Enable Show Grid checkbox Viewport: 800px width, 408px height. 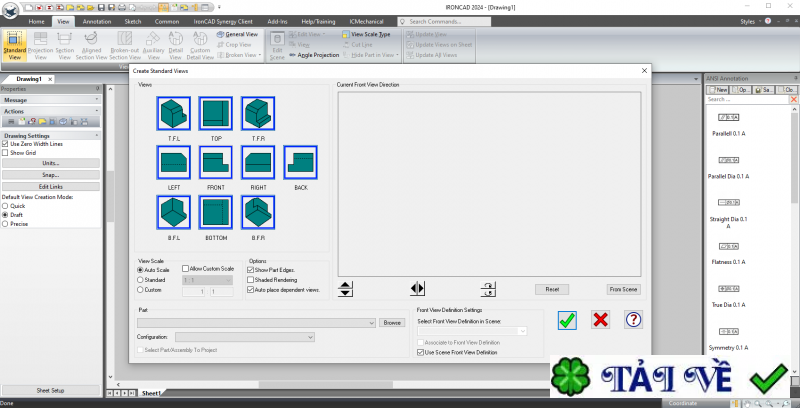[x=5, y=153]
